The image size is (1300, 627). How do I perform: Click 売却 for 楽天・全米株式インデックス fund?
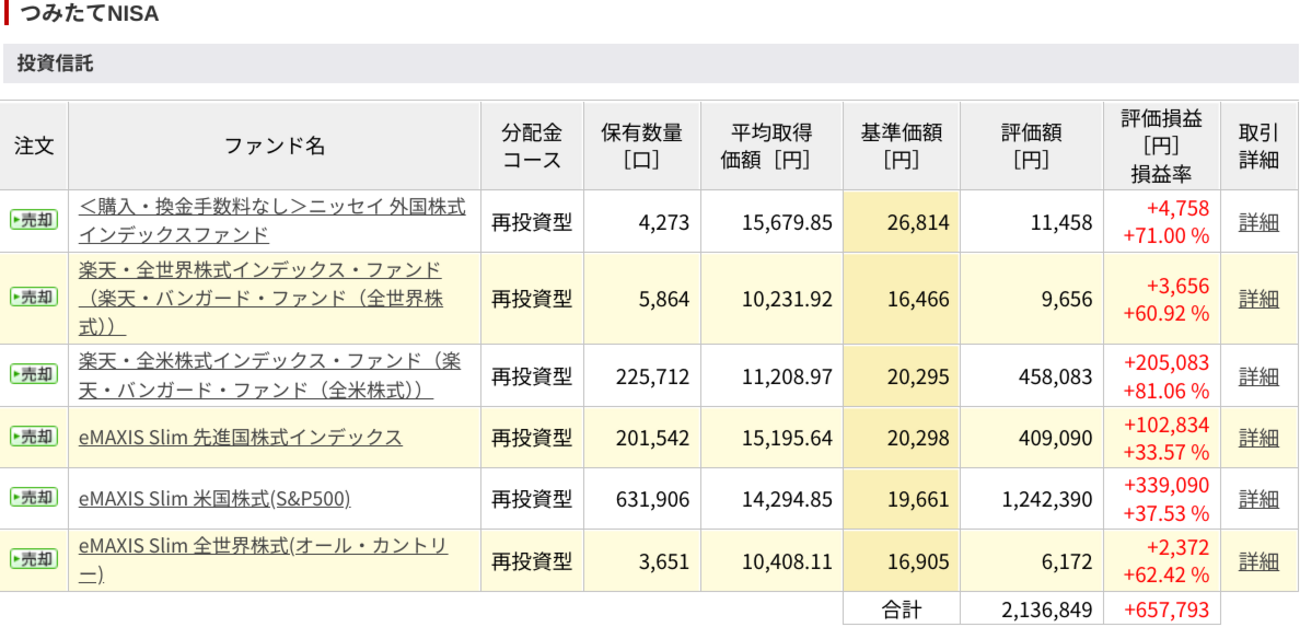(x=34, y=375)
